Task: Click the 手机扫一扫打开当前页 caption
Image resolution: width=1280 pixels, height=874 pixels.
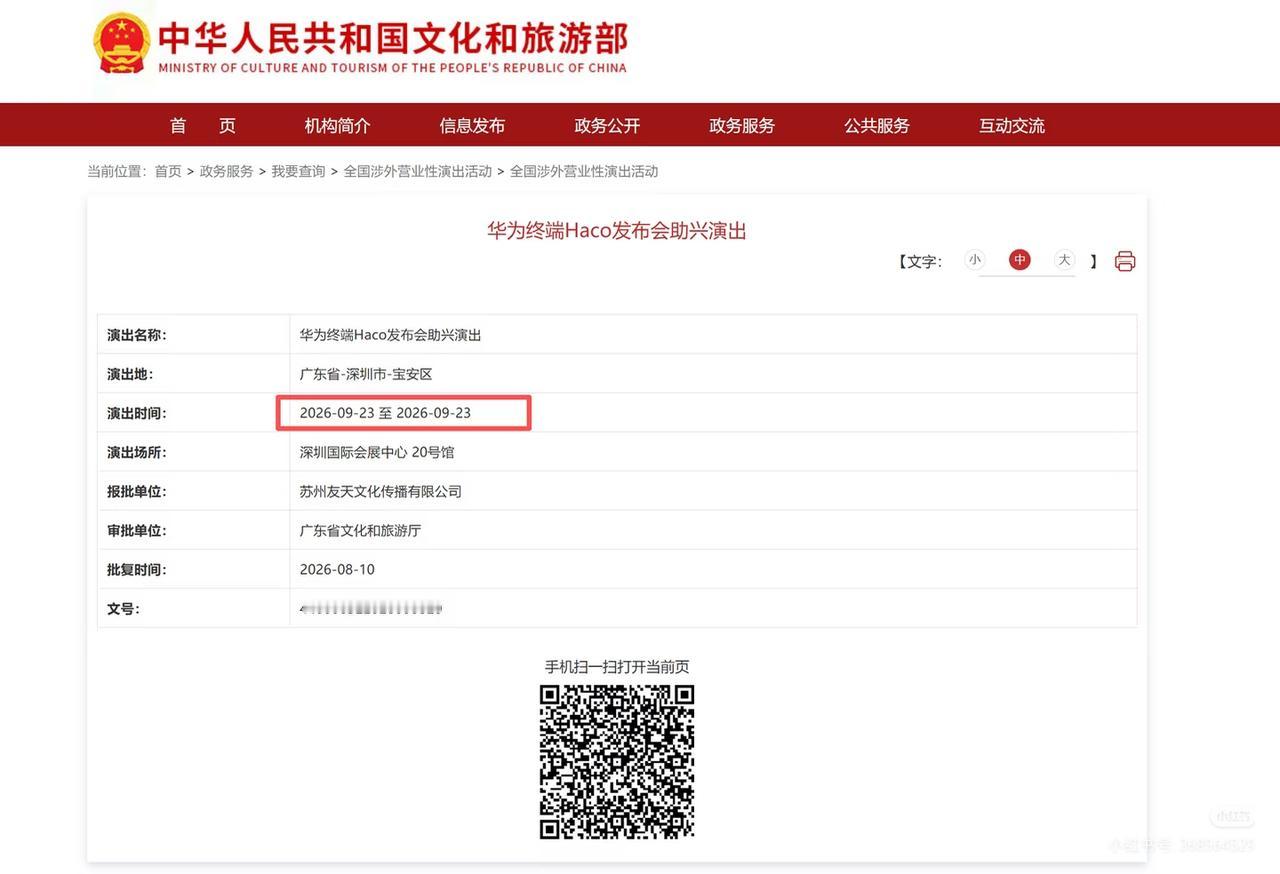Action: [617, 667]
